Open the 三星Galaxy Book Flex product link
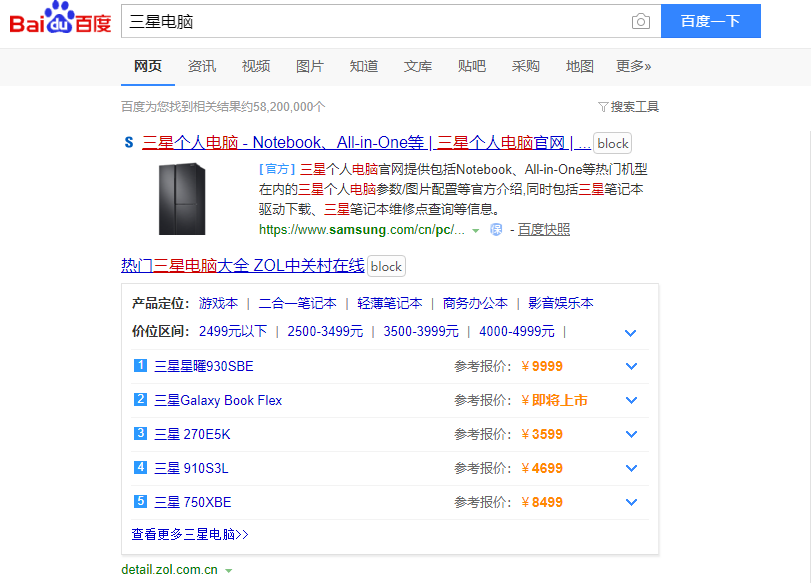This screenshot has width=811, height=583. 218,400
